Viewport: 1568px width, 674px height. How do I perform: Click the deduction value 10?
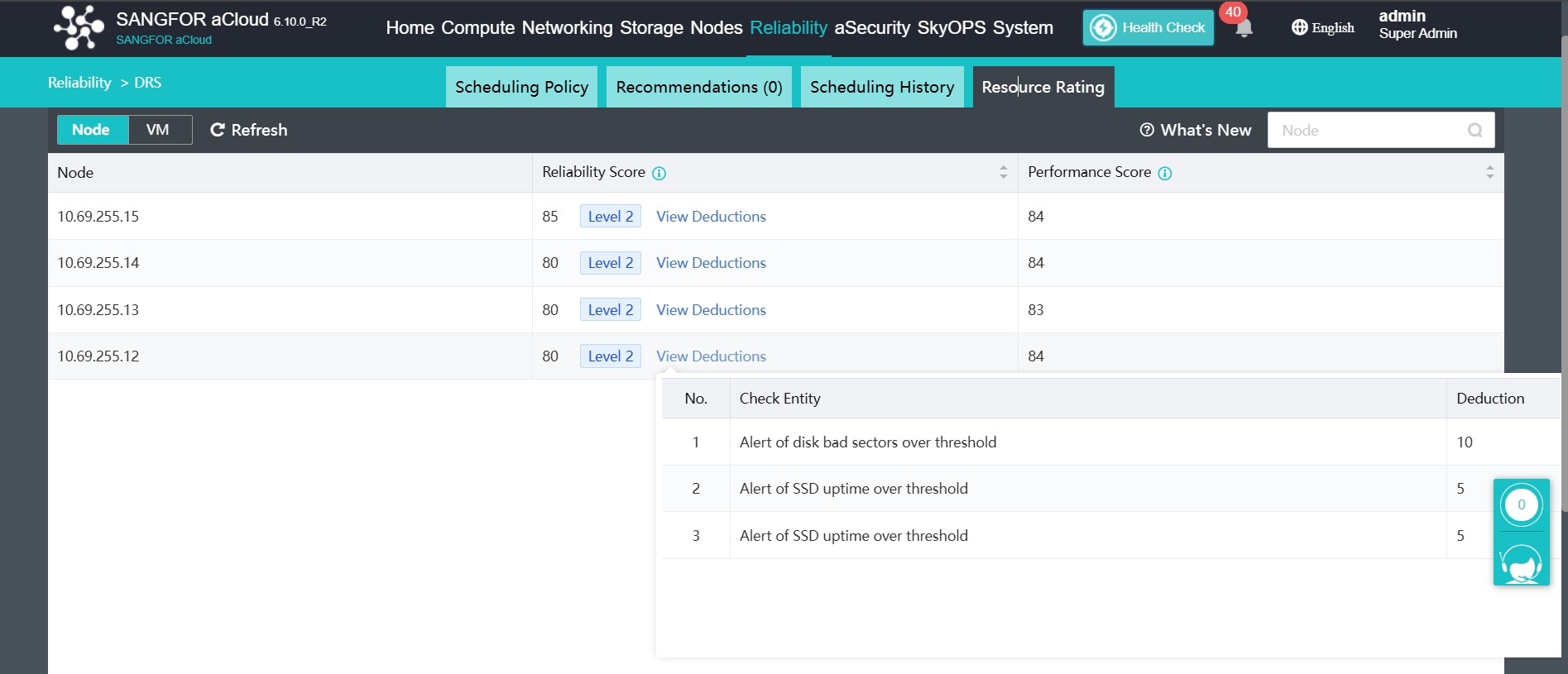(1464, 442)
